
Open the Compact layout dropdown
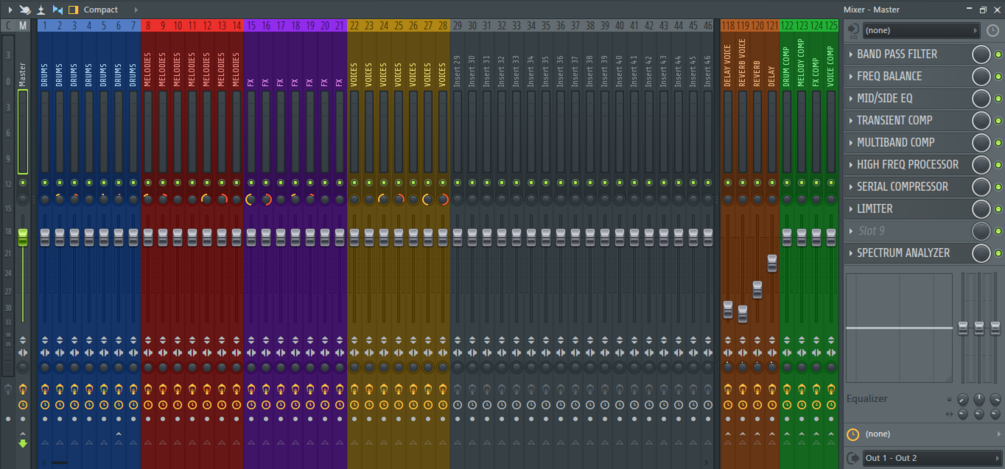click(110, 10)
